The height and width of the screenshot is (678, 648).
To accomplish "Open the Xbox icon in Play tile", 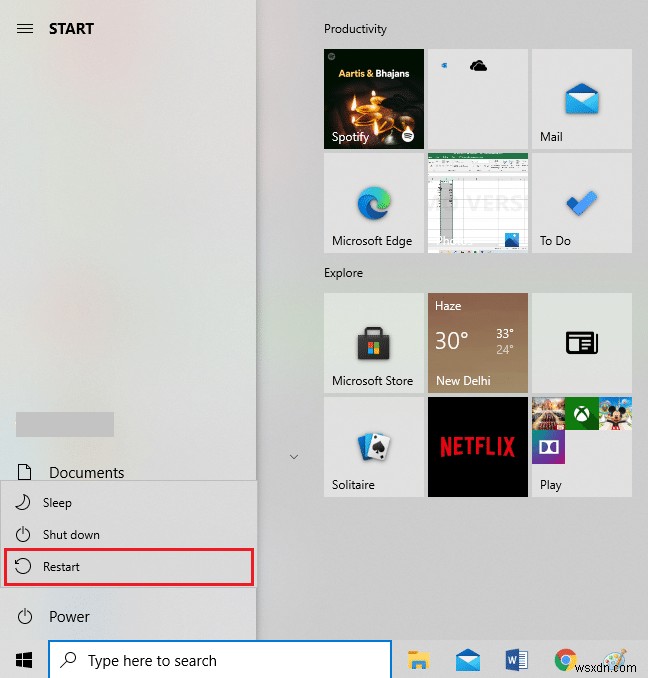I will [581, 414].
